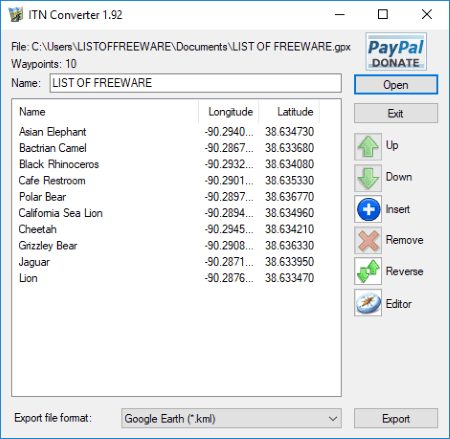Click latitude value 38.633950
The width and height of the screenshot is (450, 439).
(289, 262)
